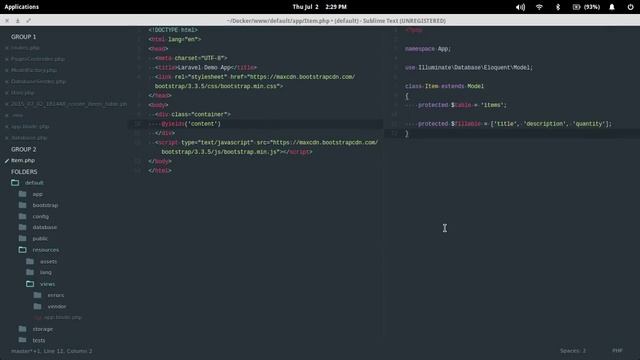
Task: Click the Bluetooth indicator icon
Action: coord(558,7)
